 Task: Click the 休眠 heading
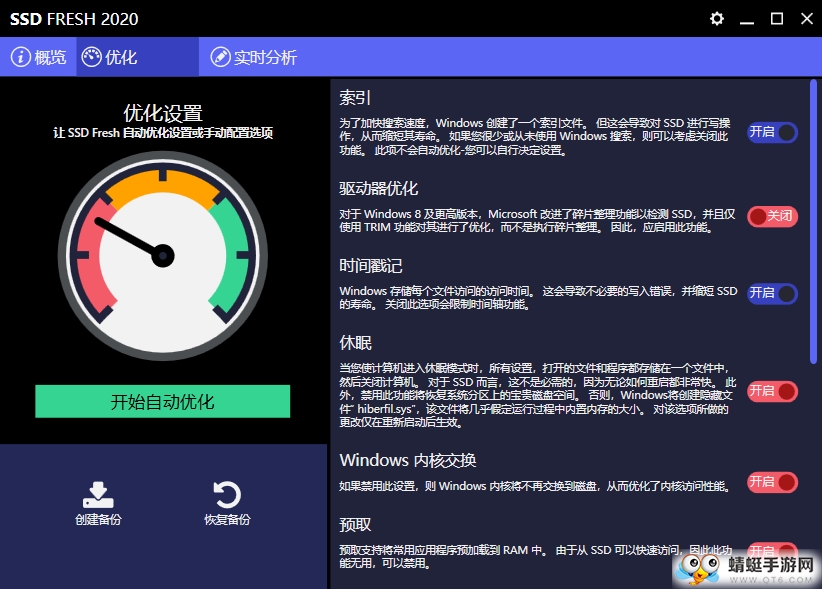pyautogui.click(x=355, y=343)
